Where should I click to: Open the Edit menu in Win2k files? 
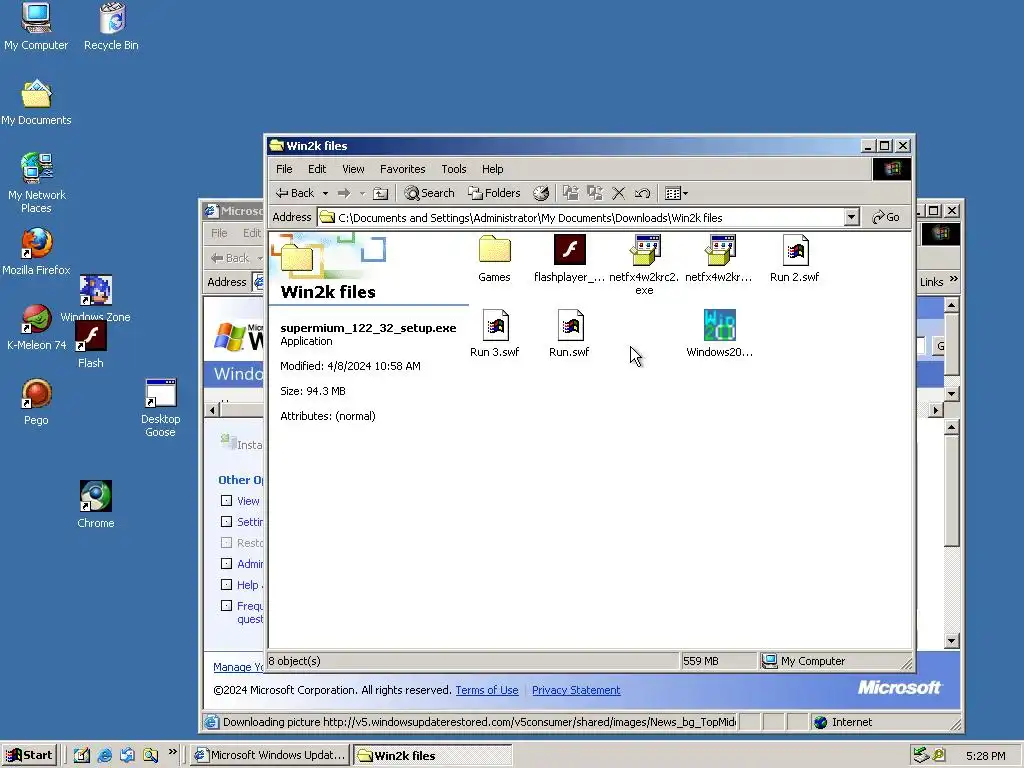317,169
